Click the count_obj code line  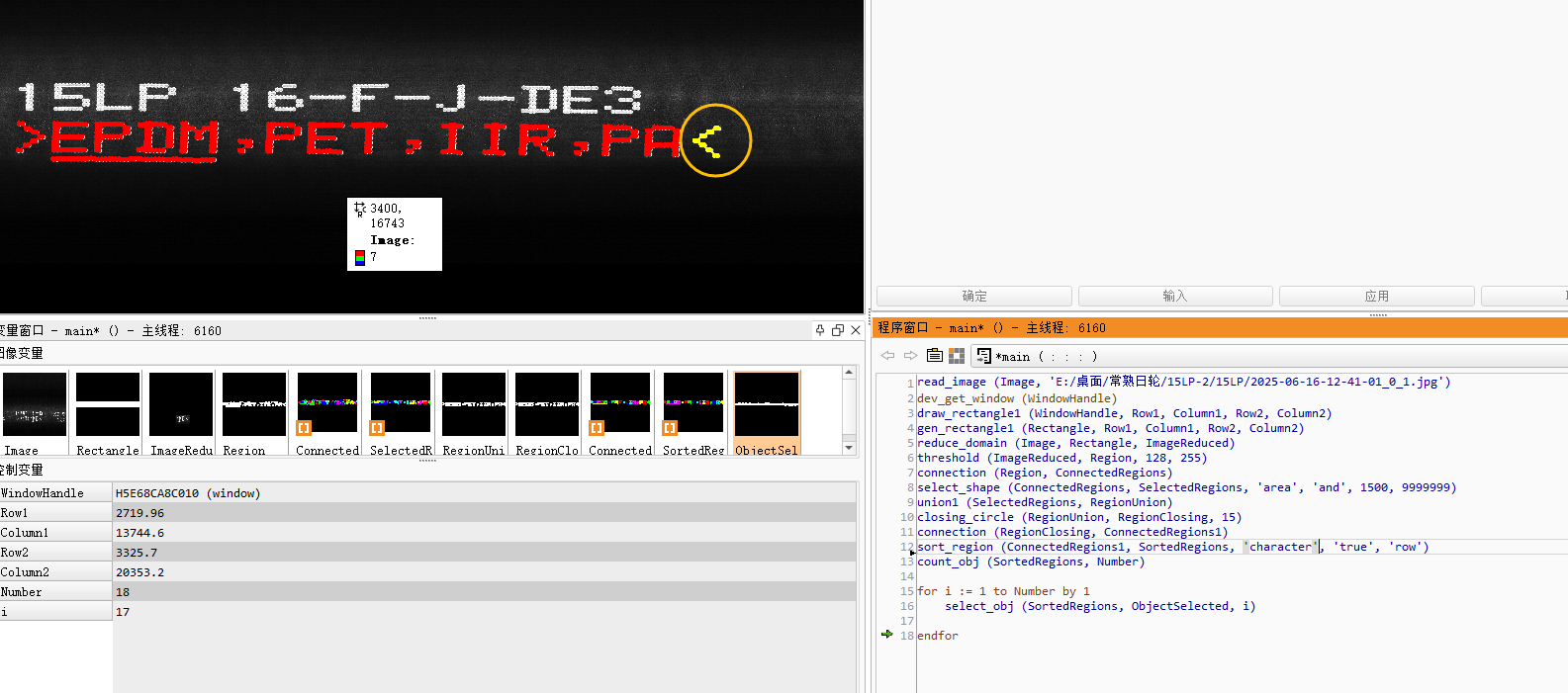click(1031, 562)
